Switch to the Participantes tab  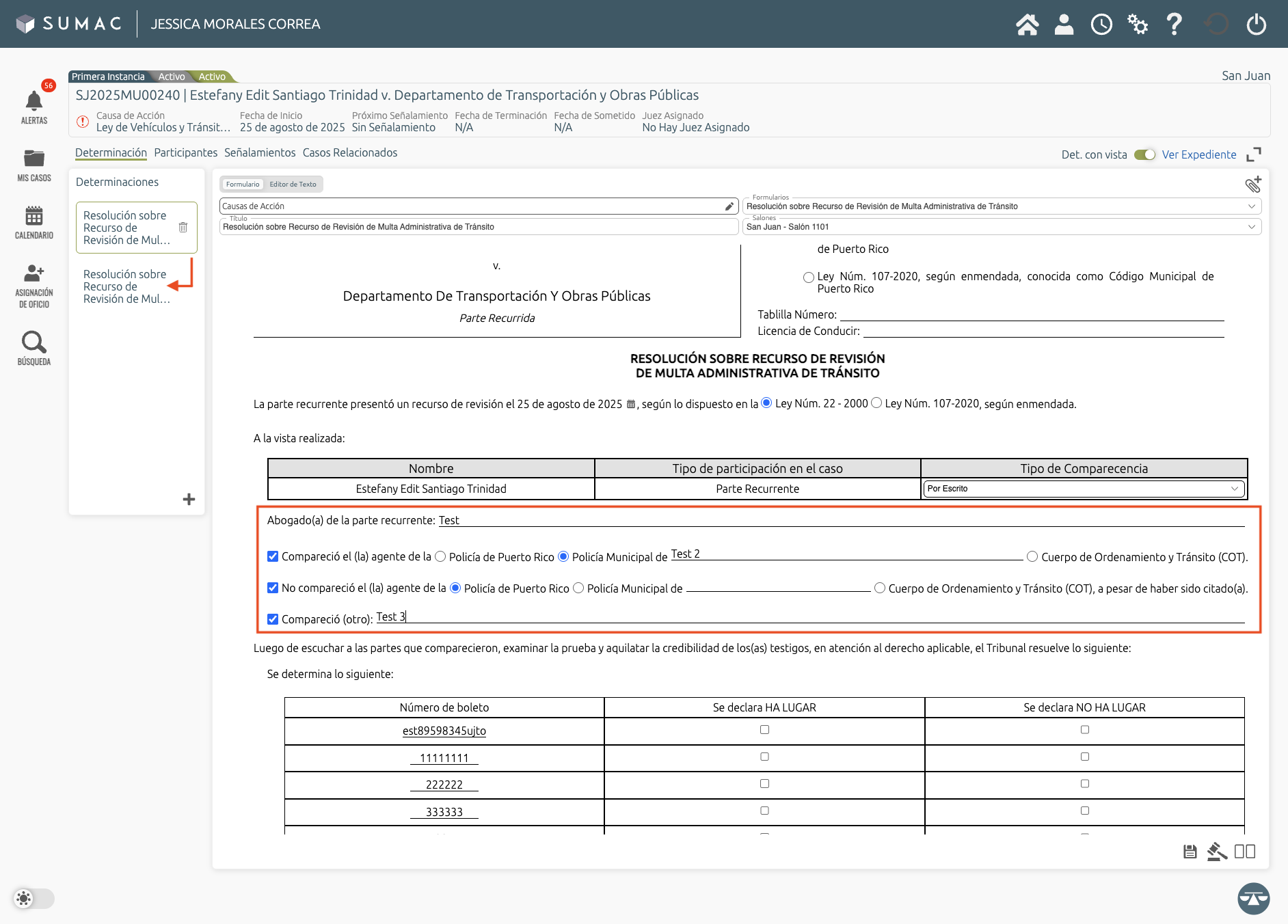[185, 152]
